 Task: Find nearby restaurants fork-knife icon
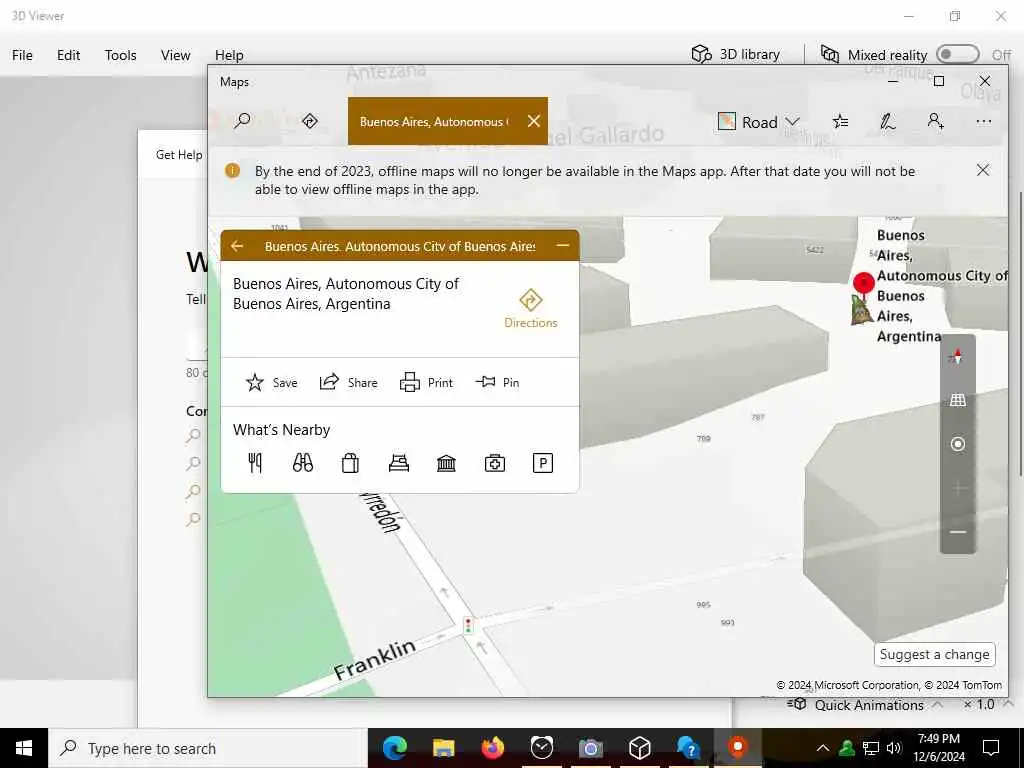click(x=255, y=463)
